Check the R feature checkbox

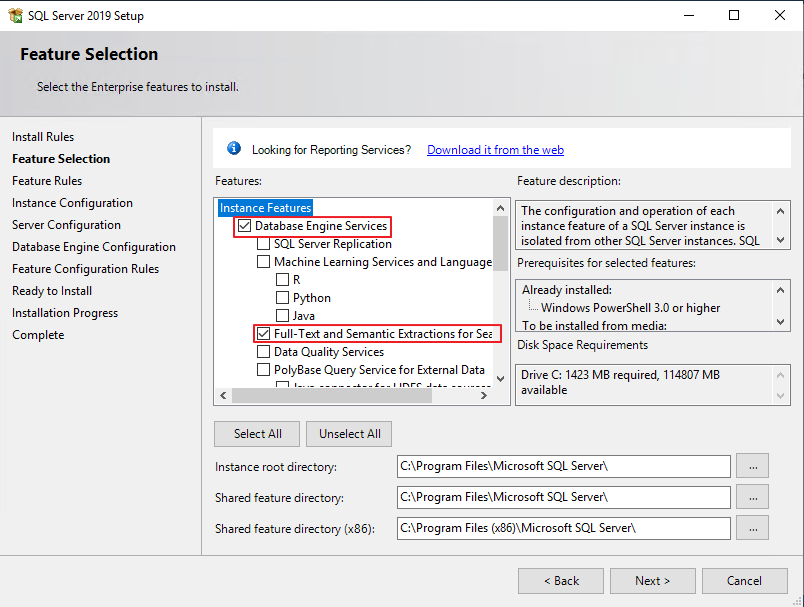tap(283, 279)
